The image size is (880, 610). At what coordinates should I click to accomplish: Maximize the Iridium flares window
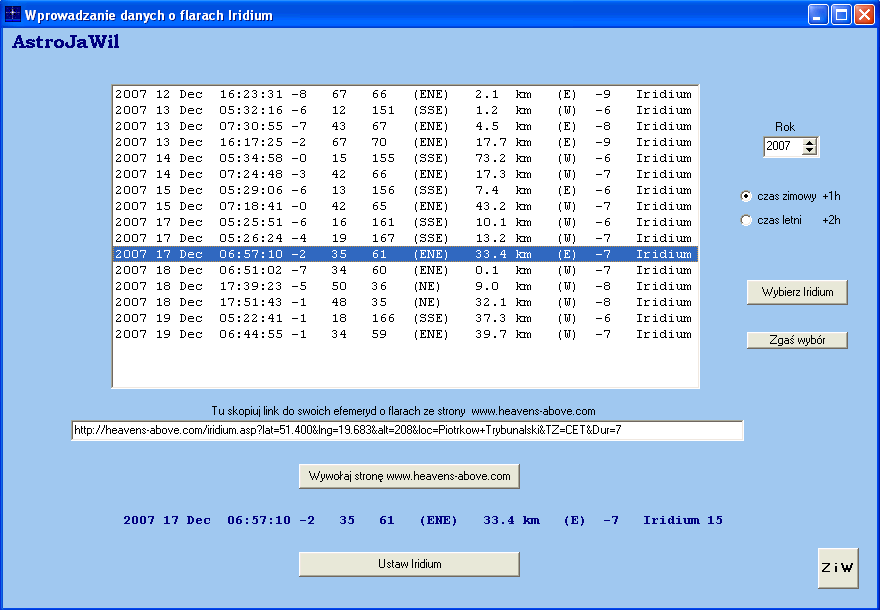pos(841,15)
